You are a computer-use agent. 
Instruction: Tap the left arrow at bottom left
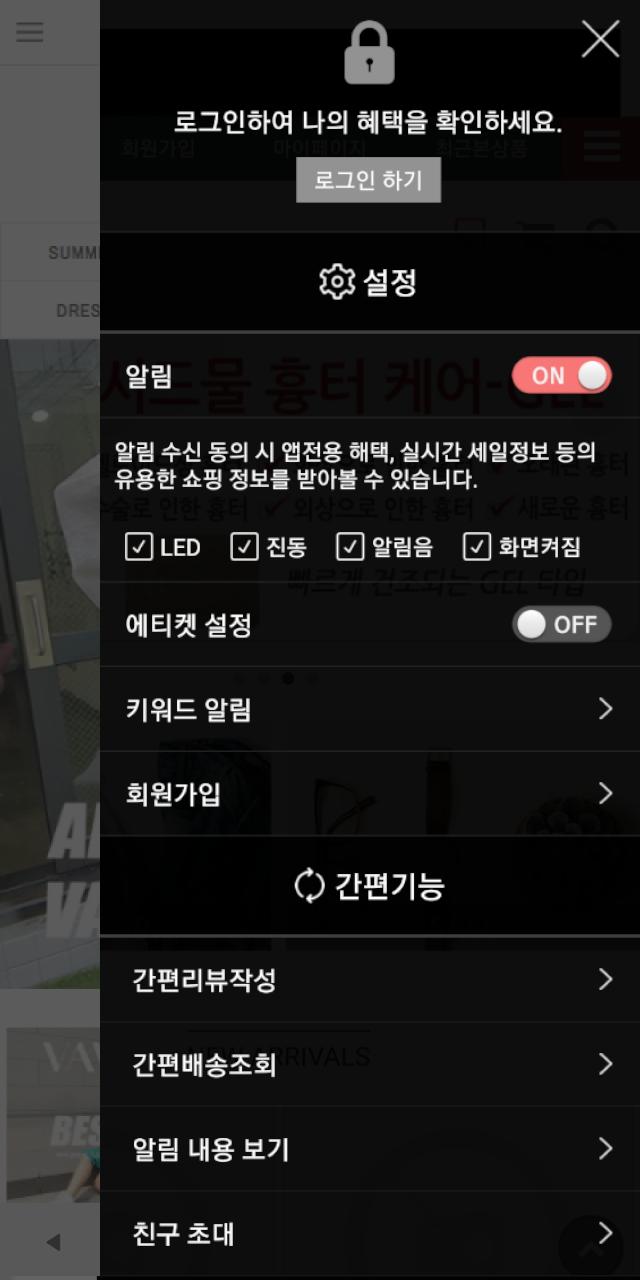(53, 1242)
